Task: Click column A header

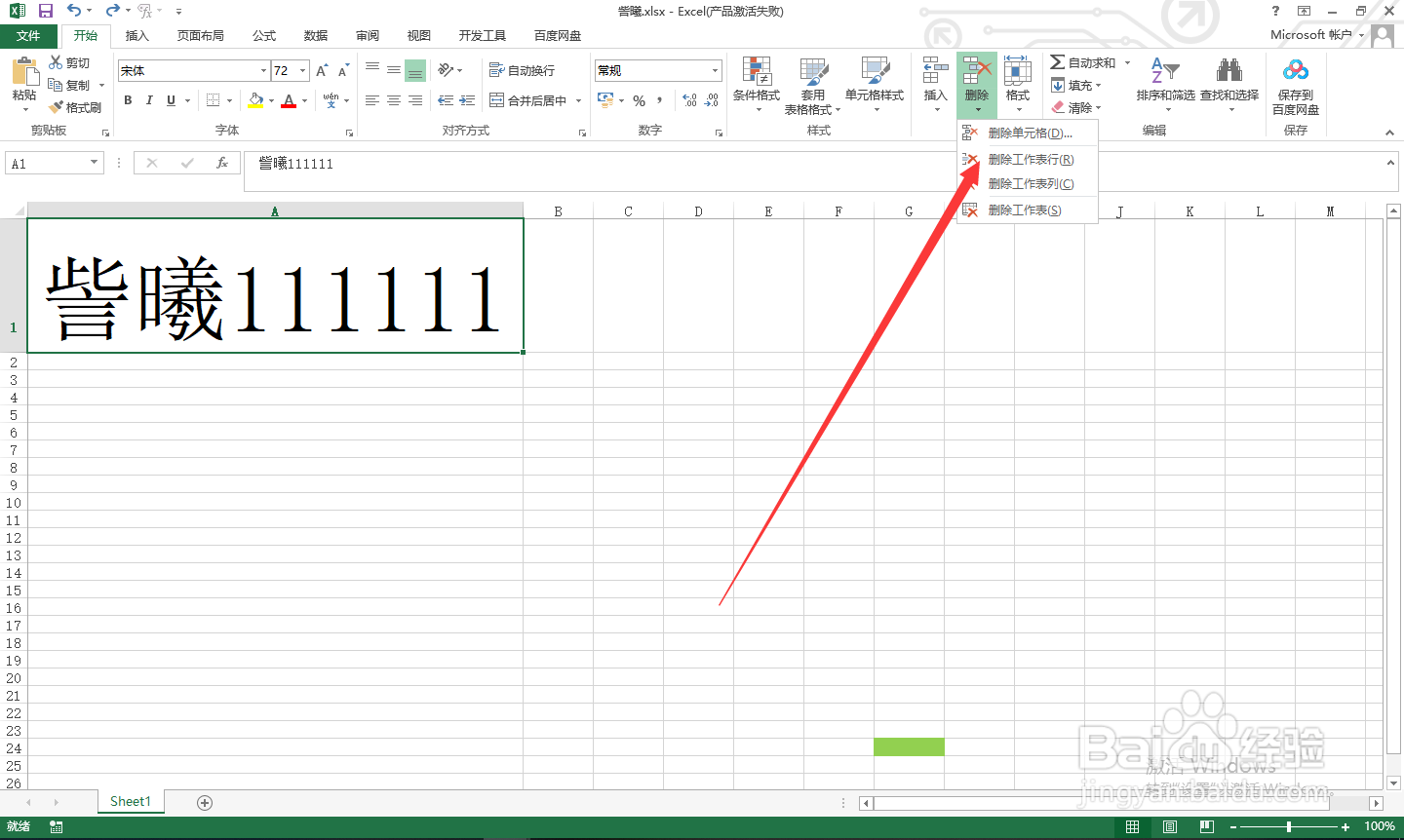Action: (275, 210)
